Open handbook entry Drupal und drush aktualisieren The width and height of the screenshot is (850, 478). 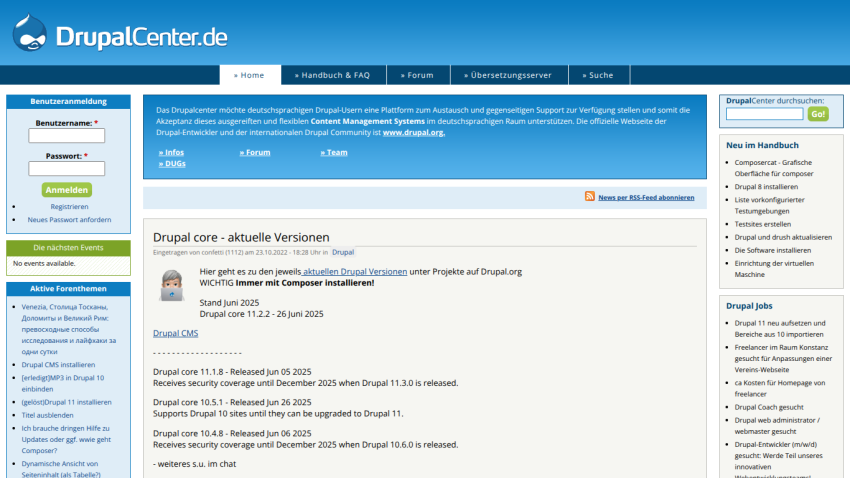tap(783, 237)
